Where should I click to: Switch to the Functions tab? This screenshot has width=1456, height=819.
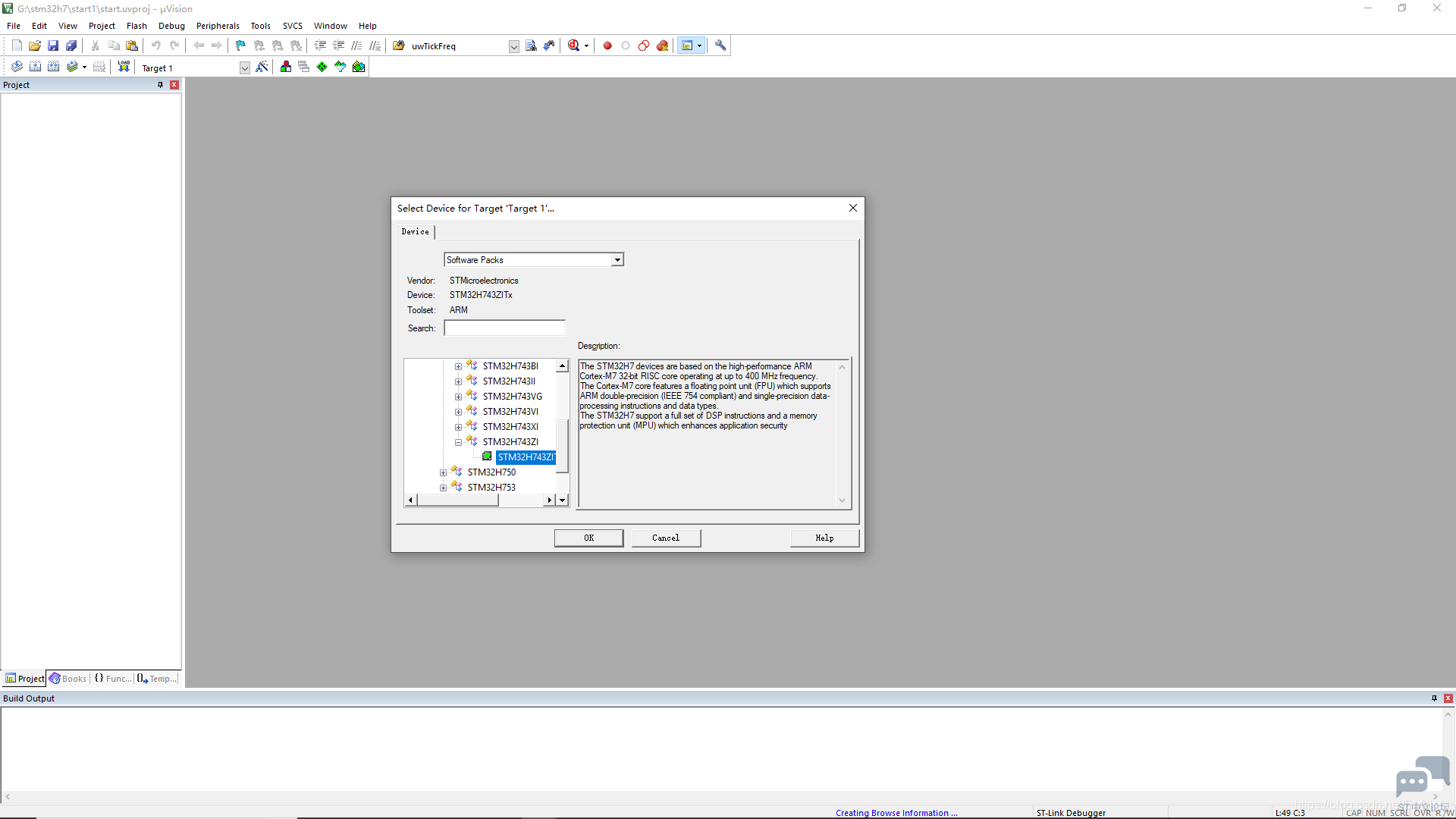(x=112, y=679)
